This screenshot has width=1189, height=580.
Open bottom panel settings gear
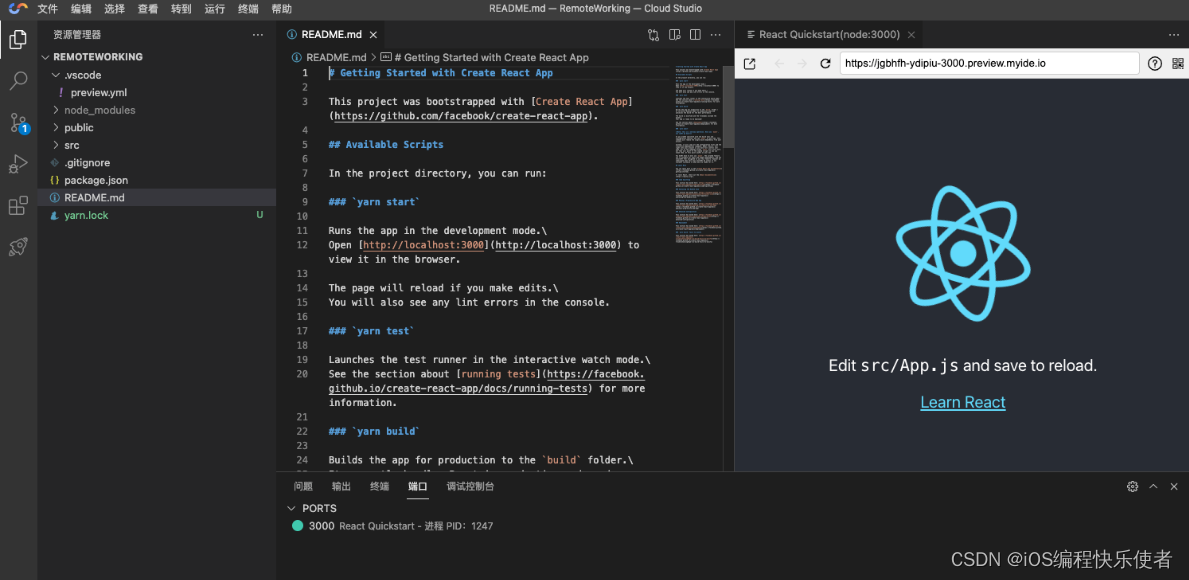click(1132, 487)
